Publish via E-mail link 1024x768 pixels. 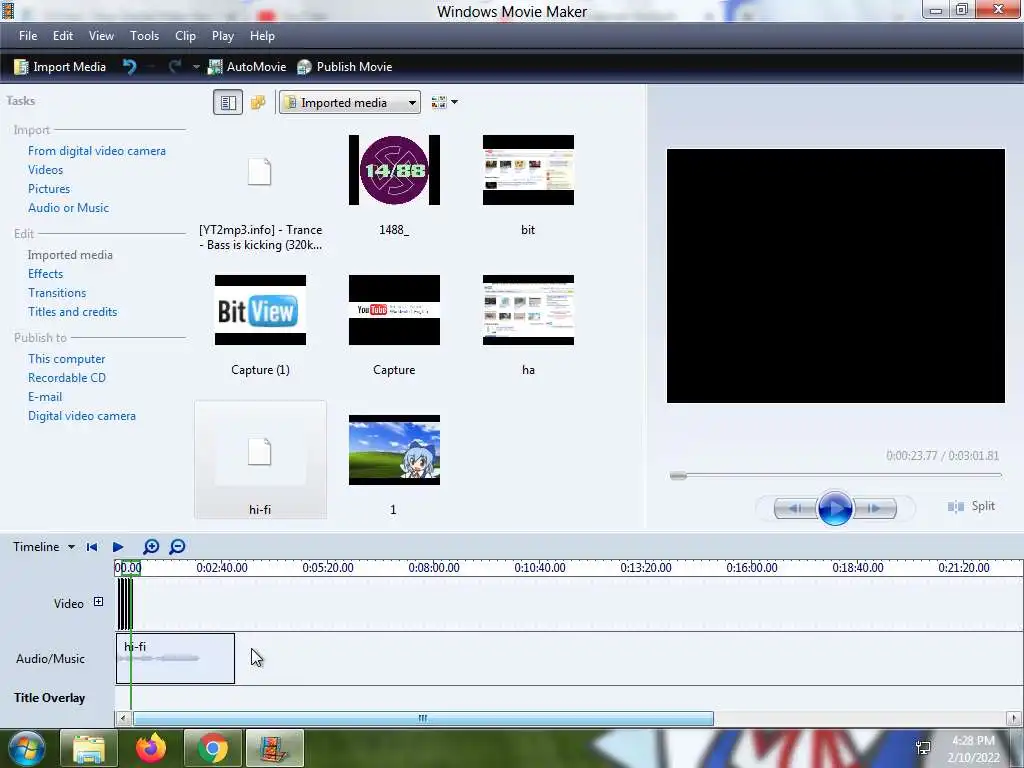coord(45,396)
